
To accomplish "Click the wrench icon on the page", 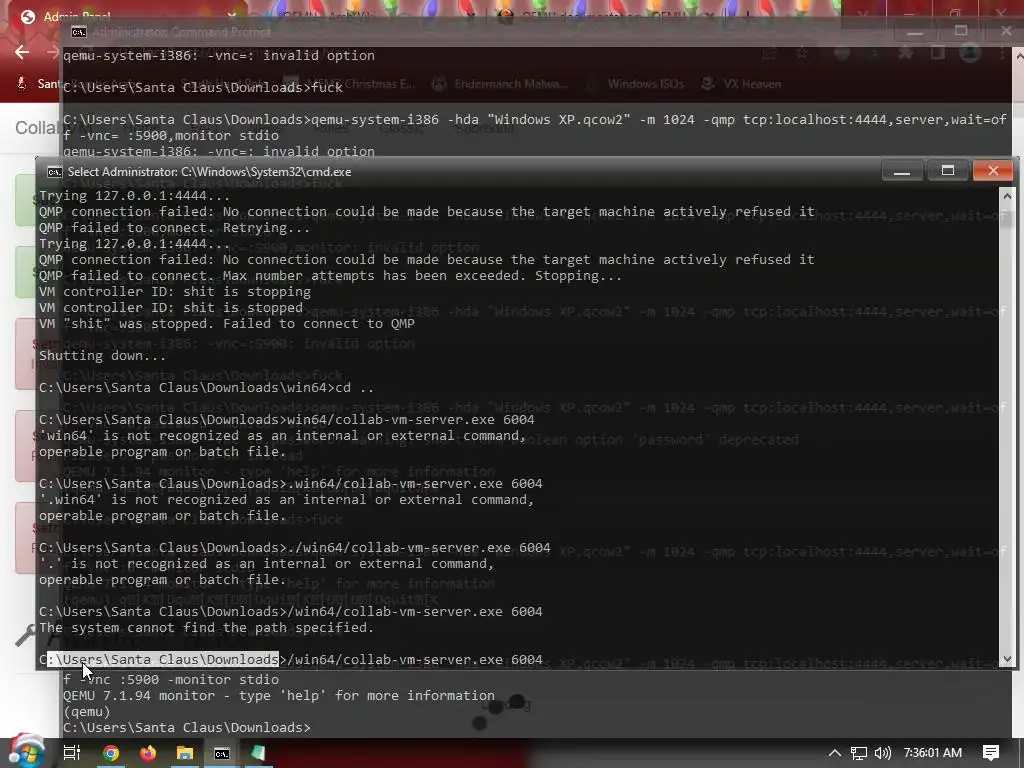I will point(25,635).
